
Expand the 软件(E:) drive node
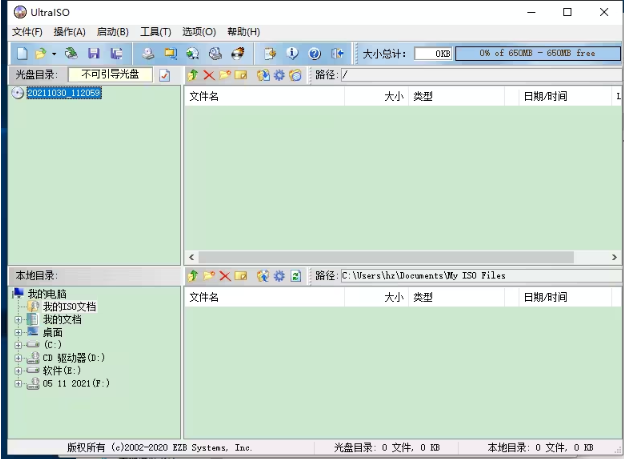tap(18, 371)
